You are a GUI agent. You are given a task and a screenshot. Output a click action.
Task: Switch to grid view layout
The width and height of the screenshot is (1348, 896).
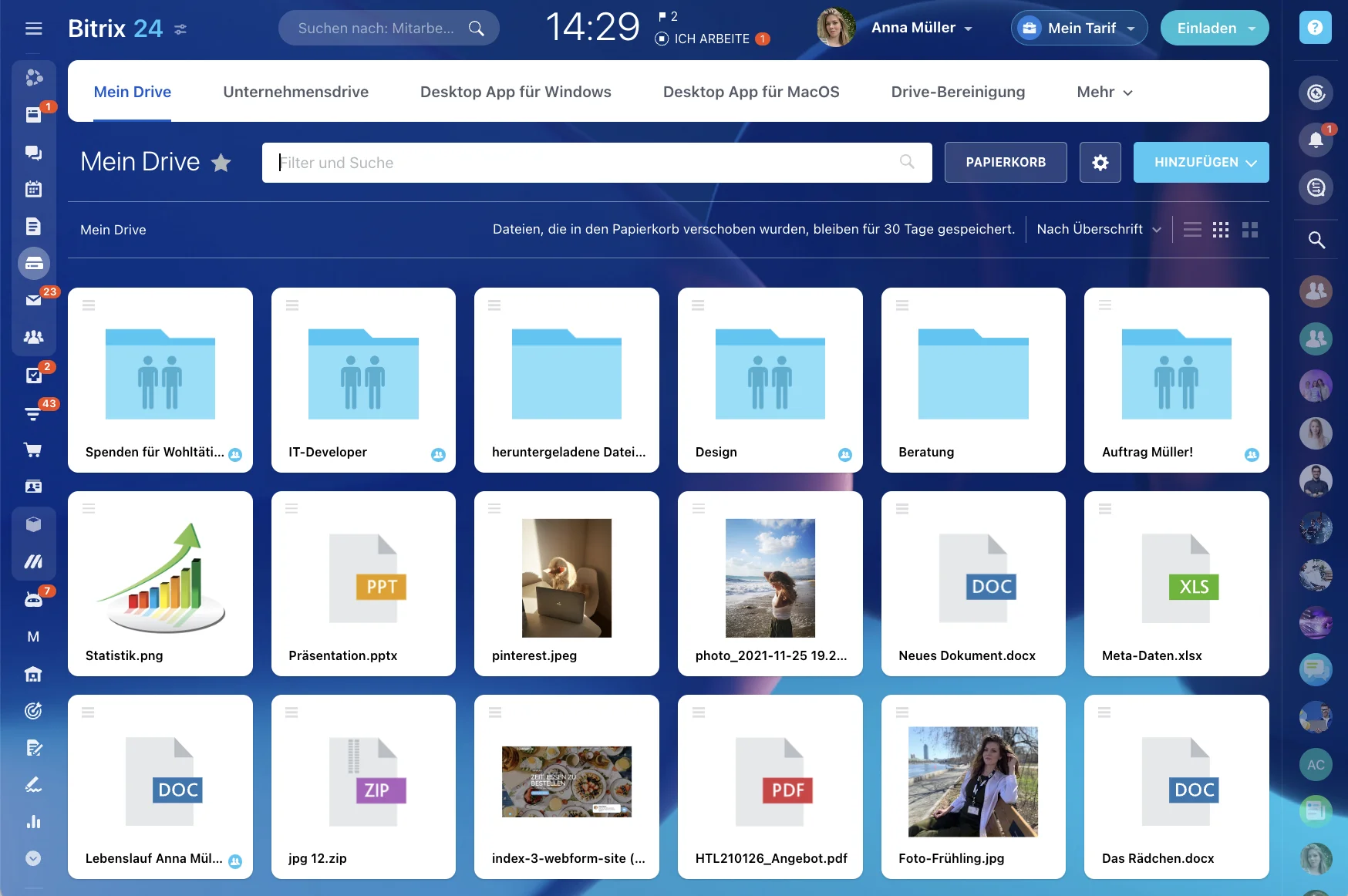point(1221,229)
